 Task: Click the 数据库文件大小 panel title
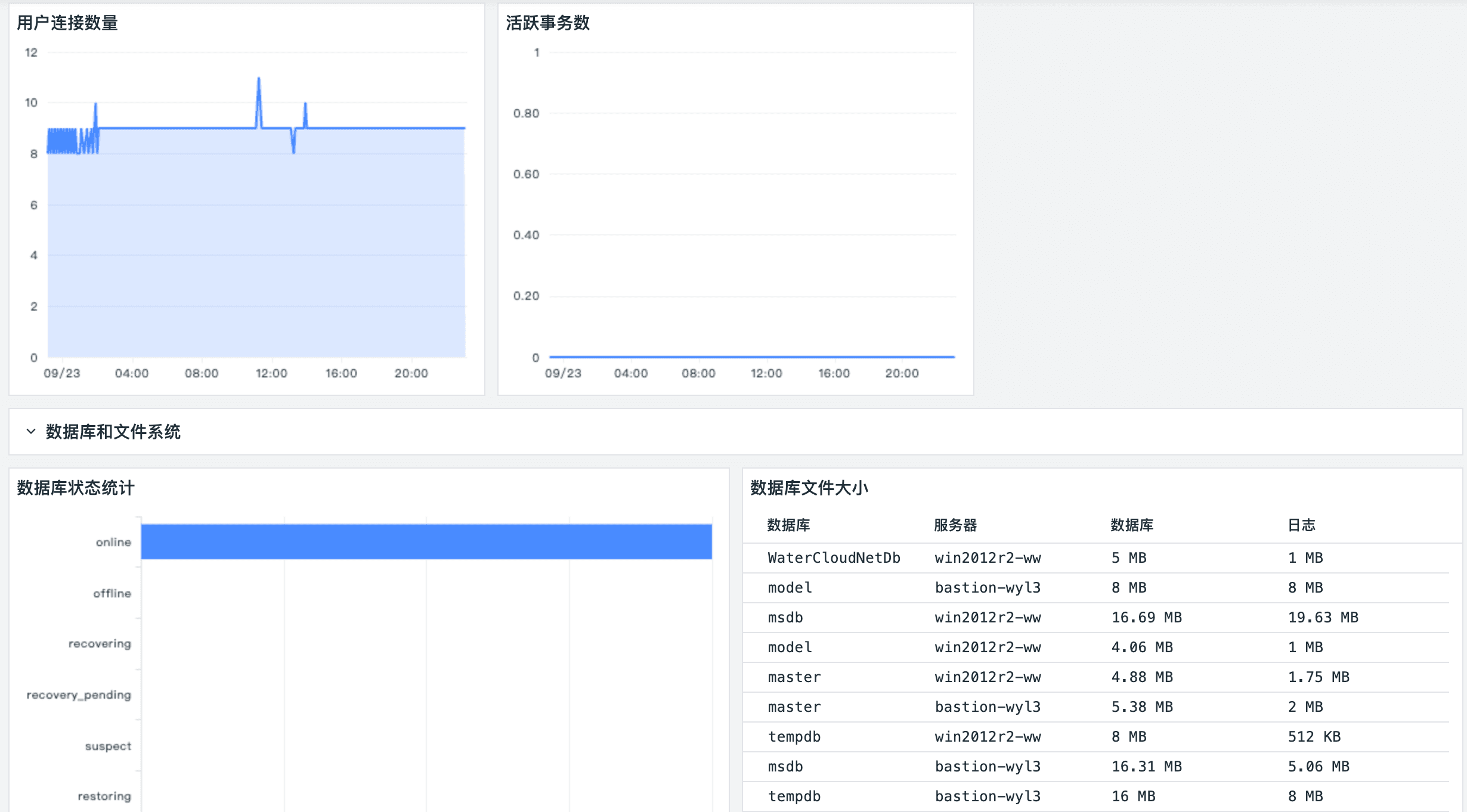coord(809,488)
